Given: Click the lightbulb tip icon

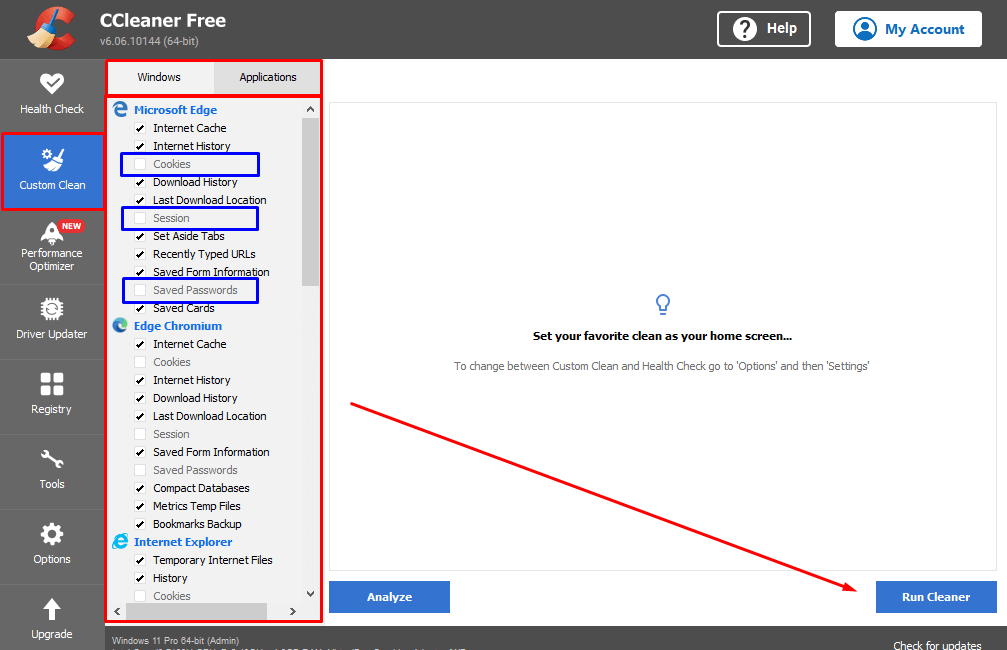Looking at the screenshot, I should click(663, 304).
